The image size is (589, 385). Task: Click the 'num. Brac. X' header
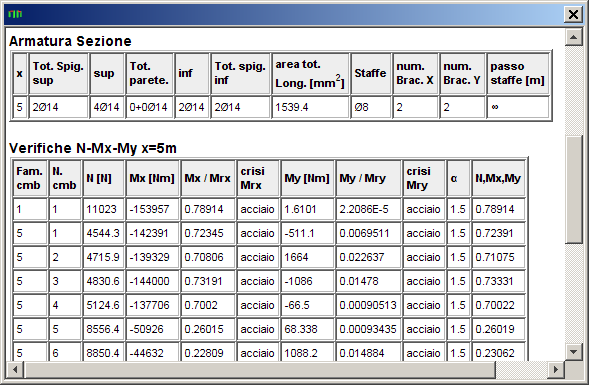pyautogui.click(x=415, y=73)
